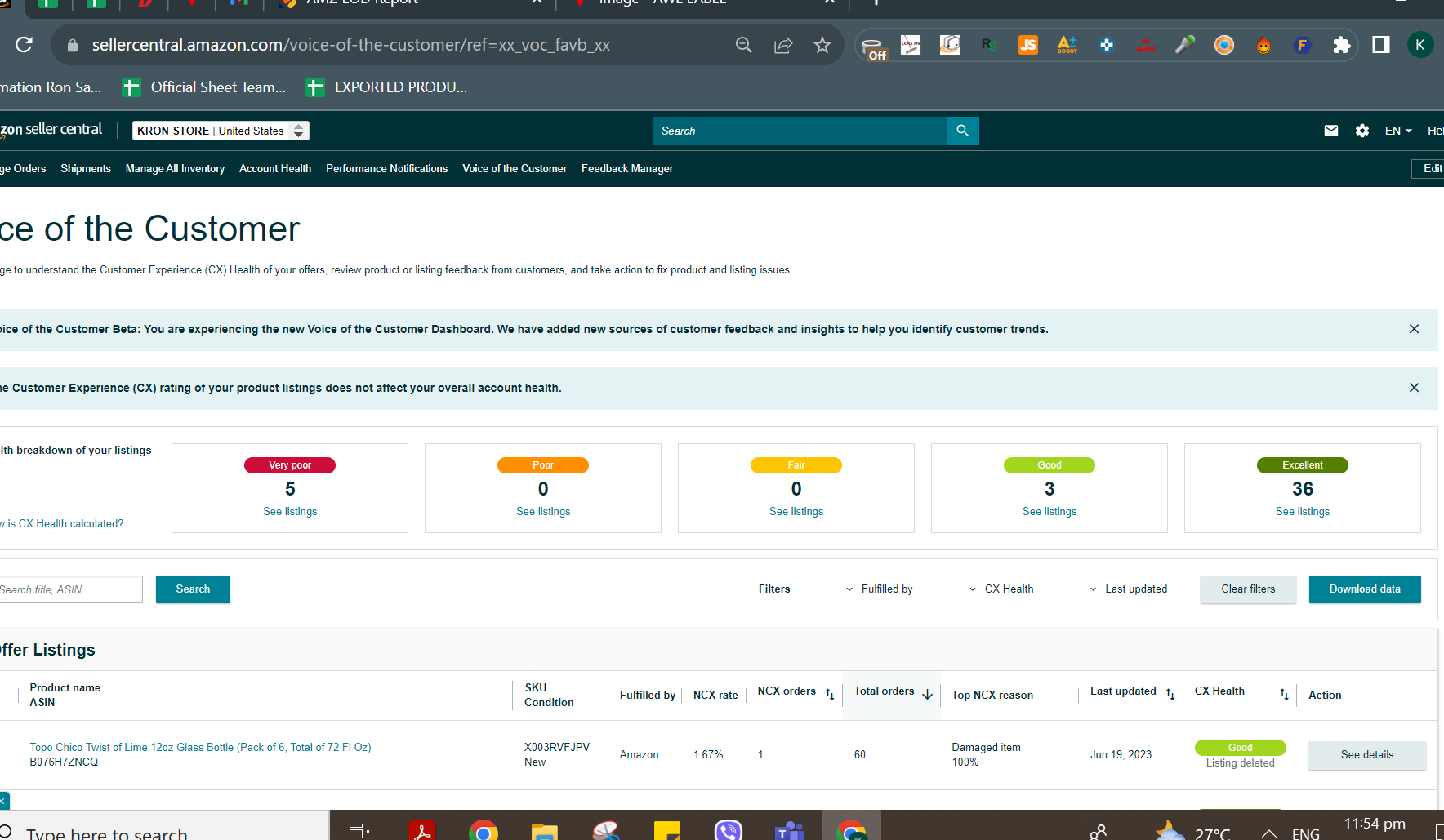Screen dimensions: 1444x840
Task: Open the orange ring extension icon
Action: tap(1224, 45)
